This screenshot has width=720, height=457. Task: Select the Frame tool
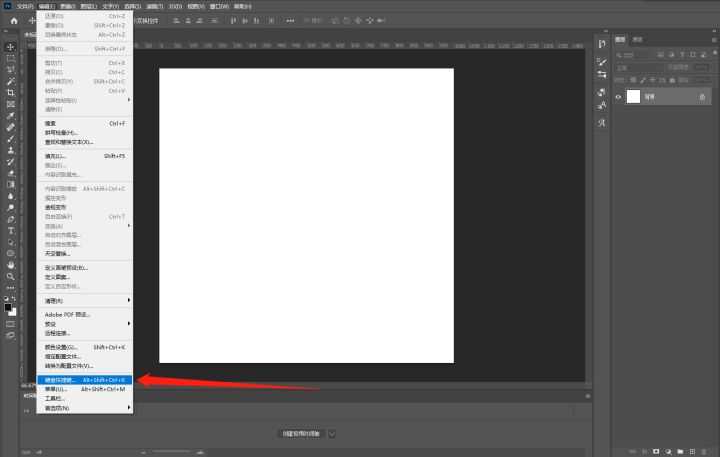pyautogui.click(x=11, y=104)
